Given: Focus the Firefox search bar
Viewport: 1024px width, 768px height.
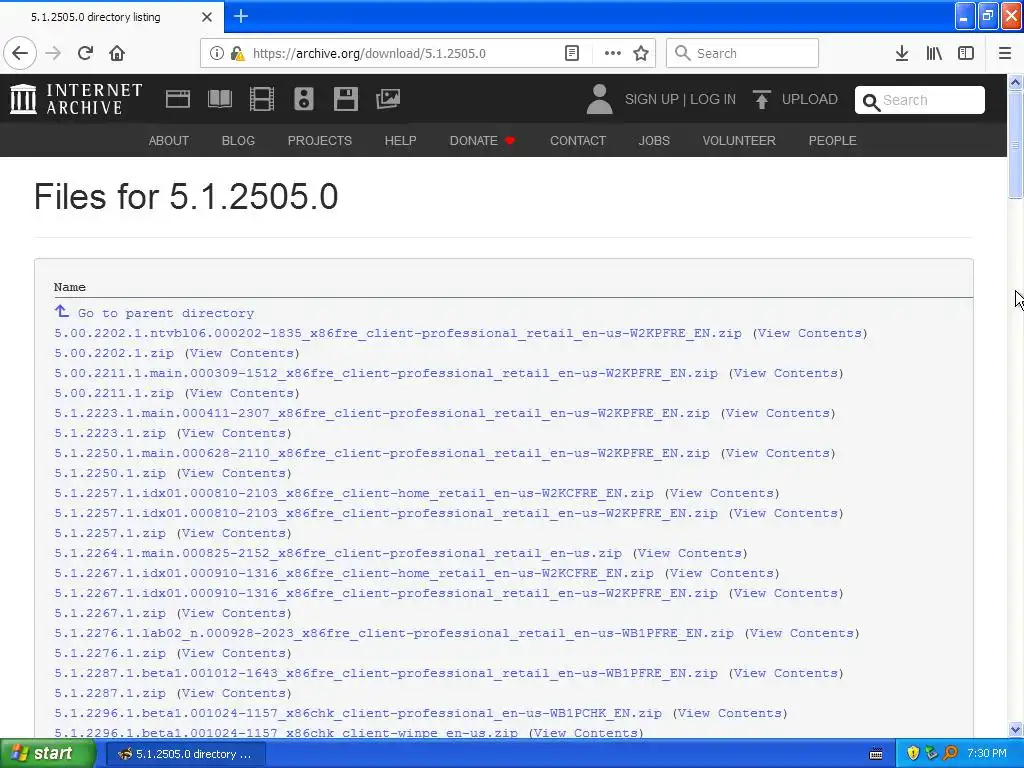Looking at the screenshot, I should pos(743,53).
